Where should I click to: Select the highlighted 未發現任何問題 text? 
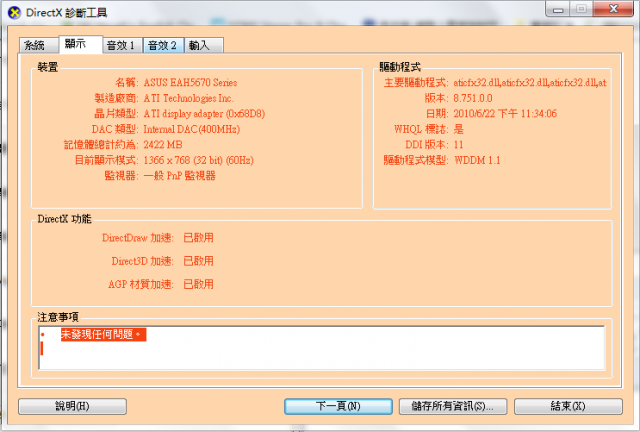103,334
